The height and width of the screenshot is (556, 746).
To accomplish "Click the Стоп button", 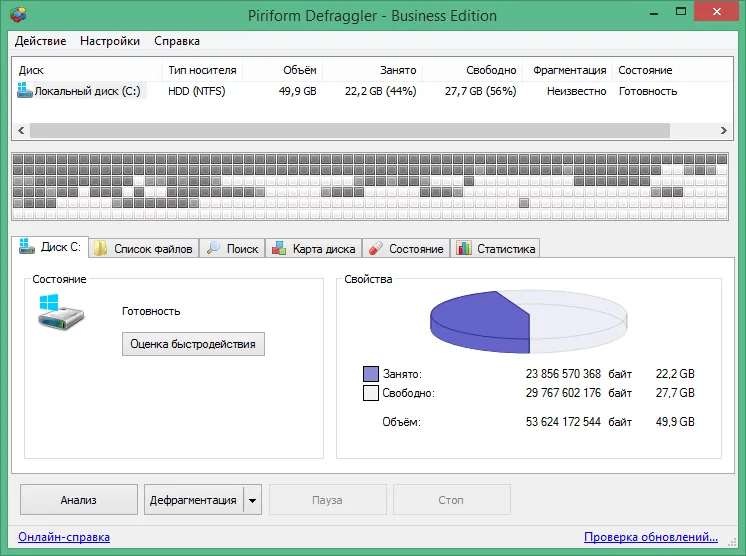I will tap(452, 500).
